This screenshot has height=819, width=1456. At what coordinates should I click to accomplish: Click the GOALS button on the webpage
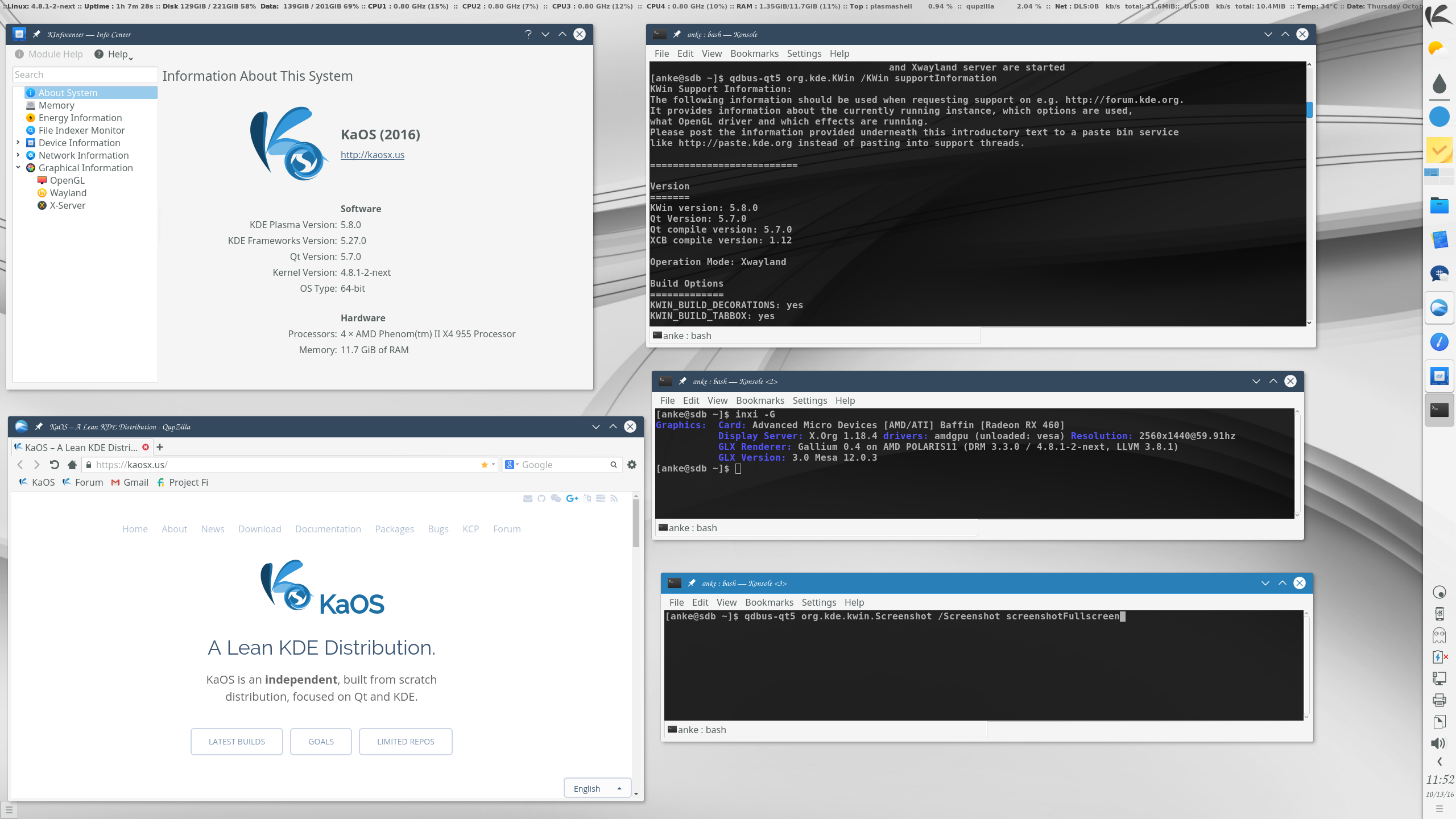[x=321, y=742]
